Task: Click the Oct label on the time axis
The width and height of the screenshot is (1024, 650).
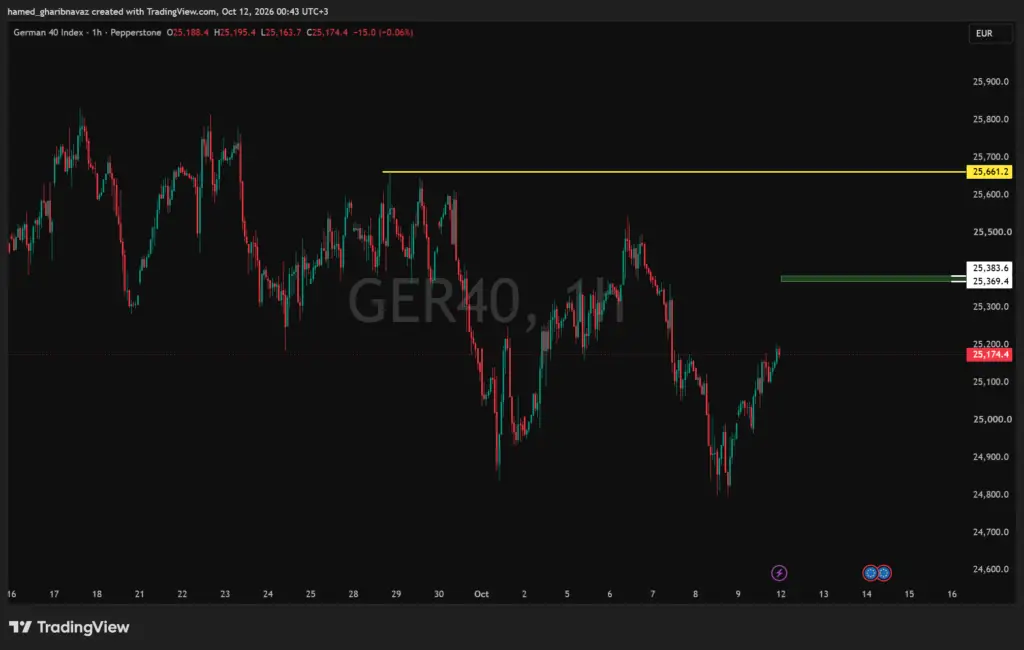Action: tap(481, 594)
